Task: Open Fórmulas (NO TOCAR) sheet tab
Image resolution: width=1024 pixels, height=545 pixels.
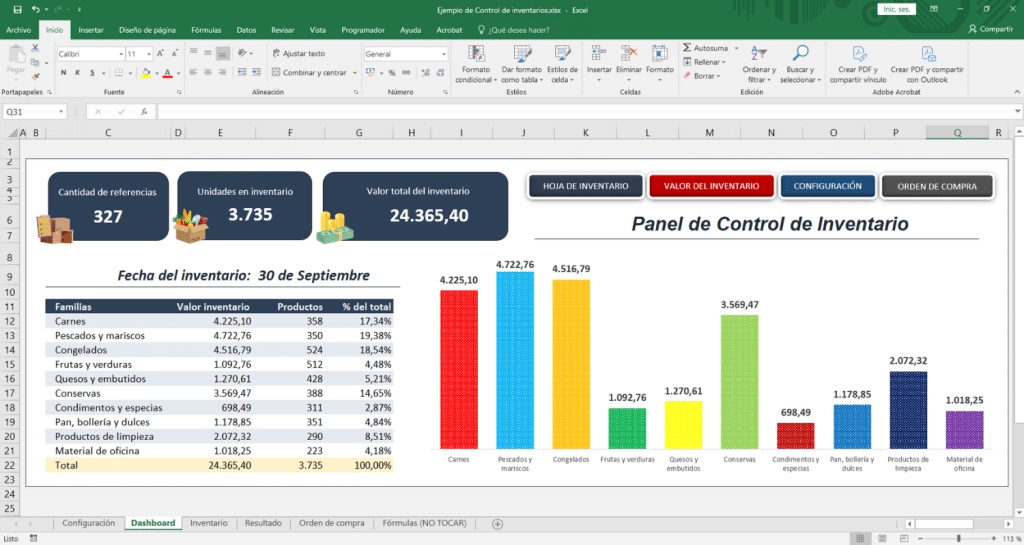Action: [424, 523]
